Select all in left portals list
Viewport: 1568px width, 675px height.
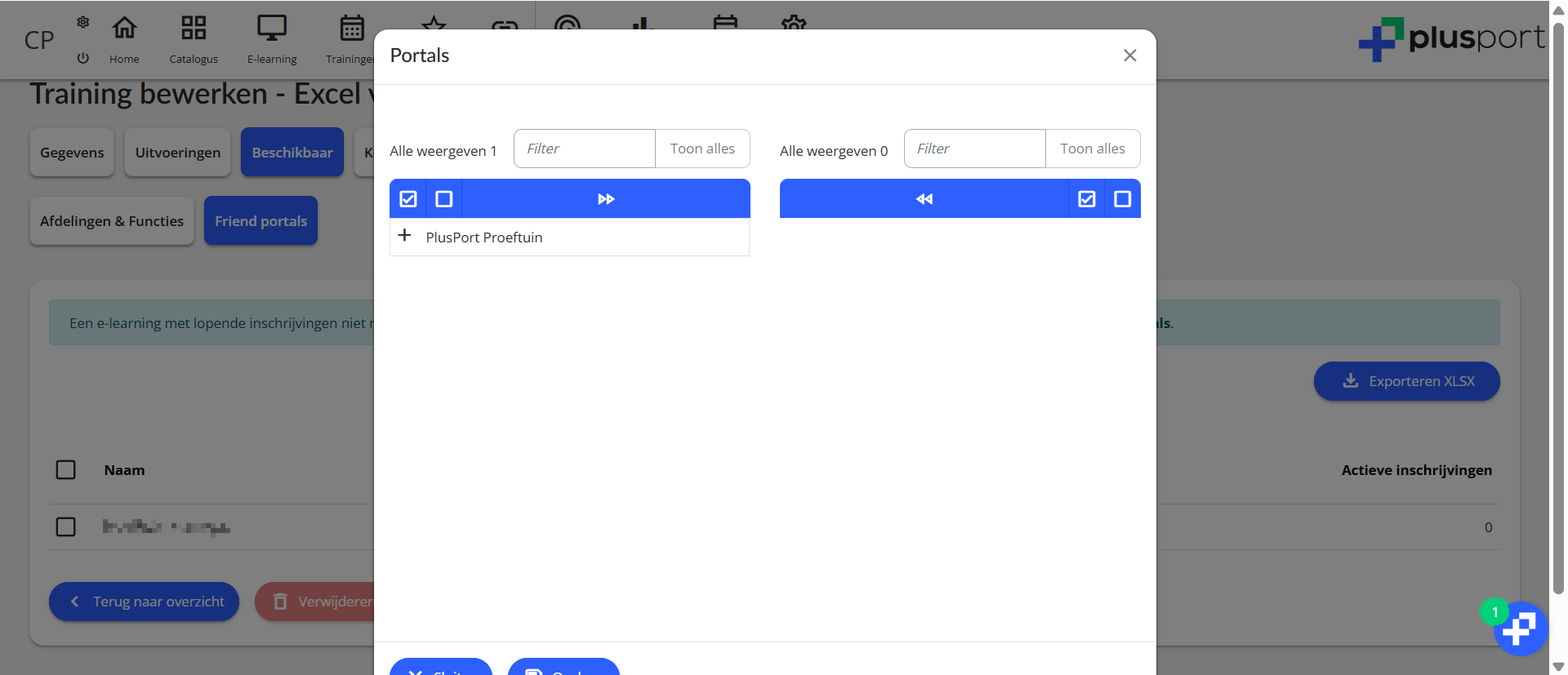coord(408,198)
